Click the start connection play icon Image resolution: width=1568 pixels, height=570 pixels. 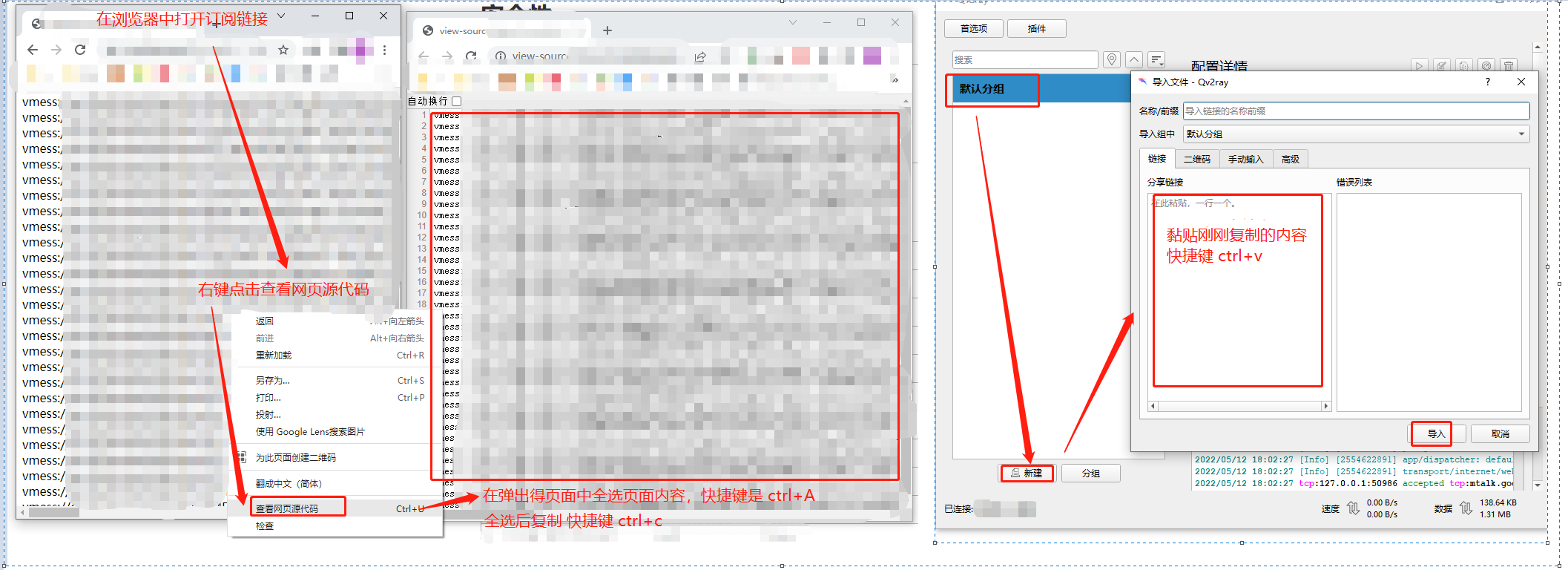[1419, 66]
